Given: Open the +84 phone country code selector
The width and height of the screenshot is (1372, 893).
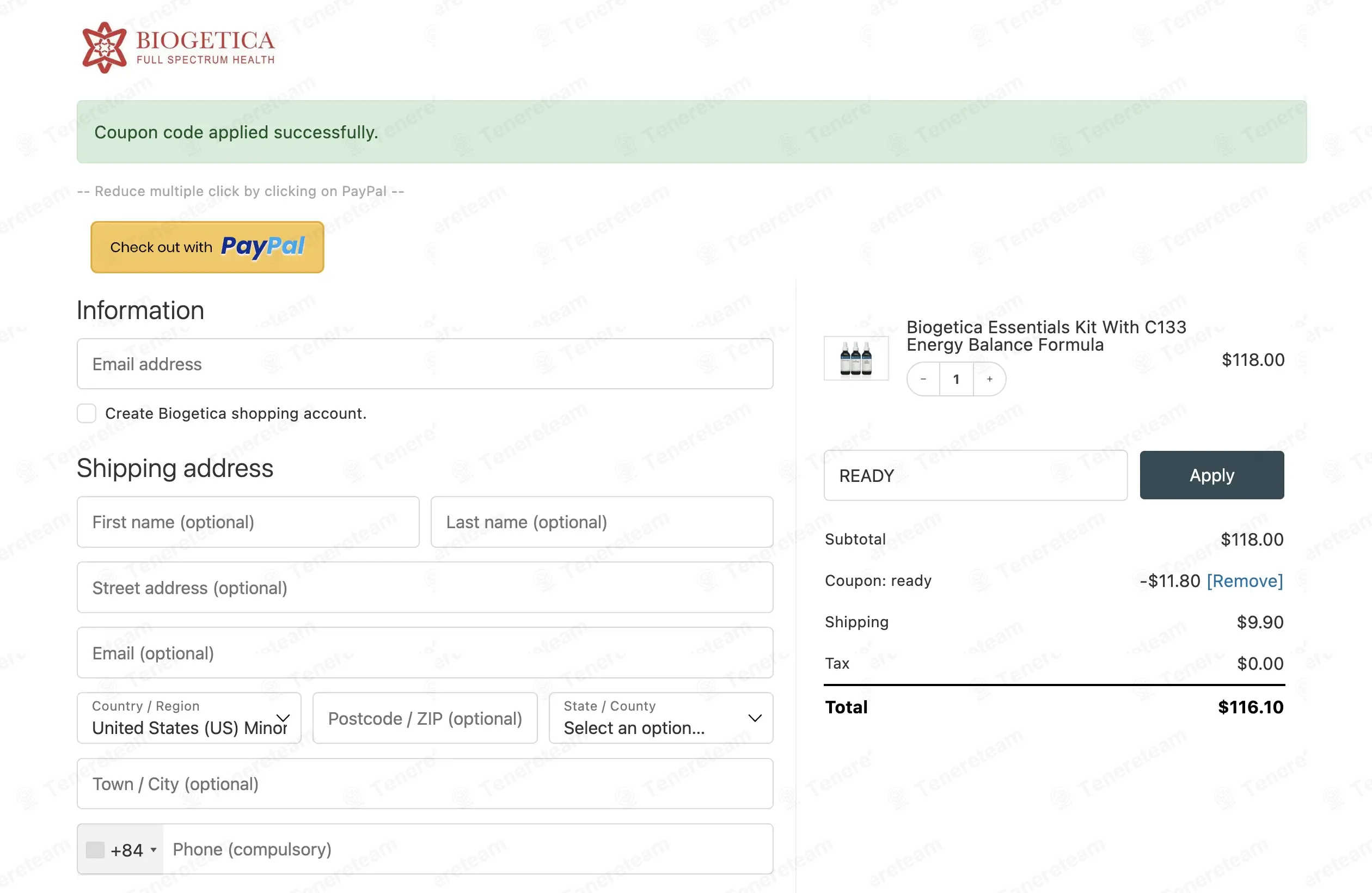Looking at the screenshot, I should [120, 849].
